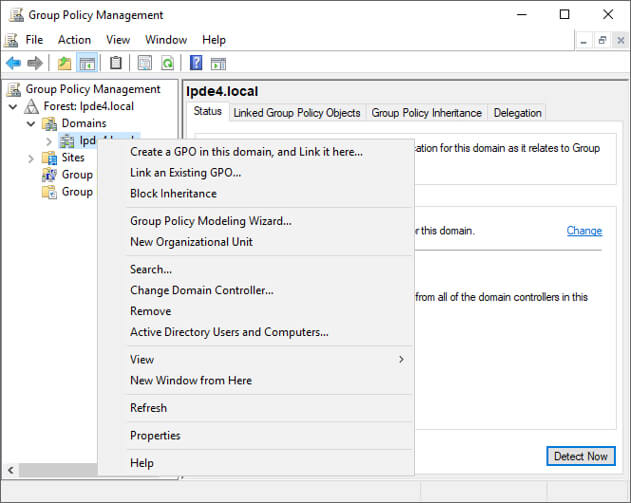
Task: Click the tree pane scroll left arrow
Action: [x=11, y=470]
